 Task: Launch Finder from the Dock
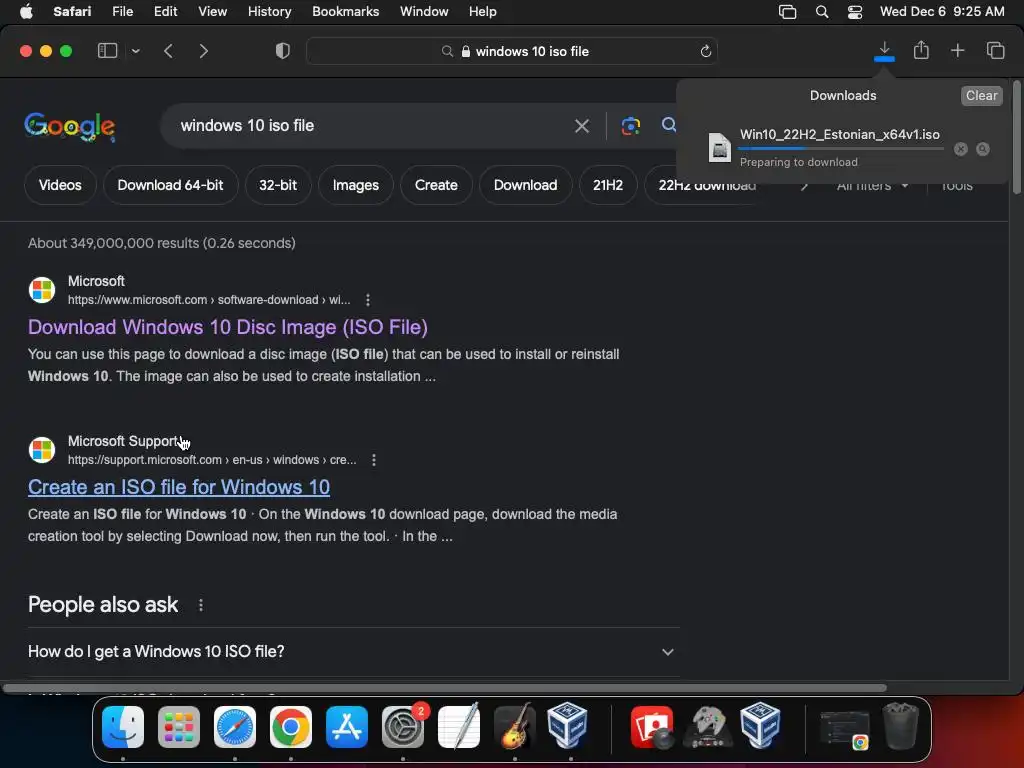click(123, 727)
